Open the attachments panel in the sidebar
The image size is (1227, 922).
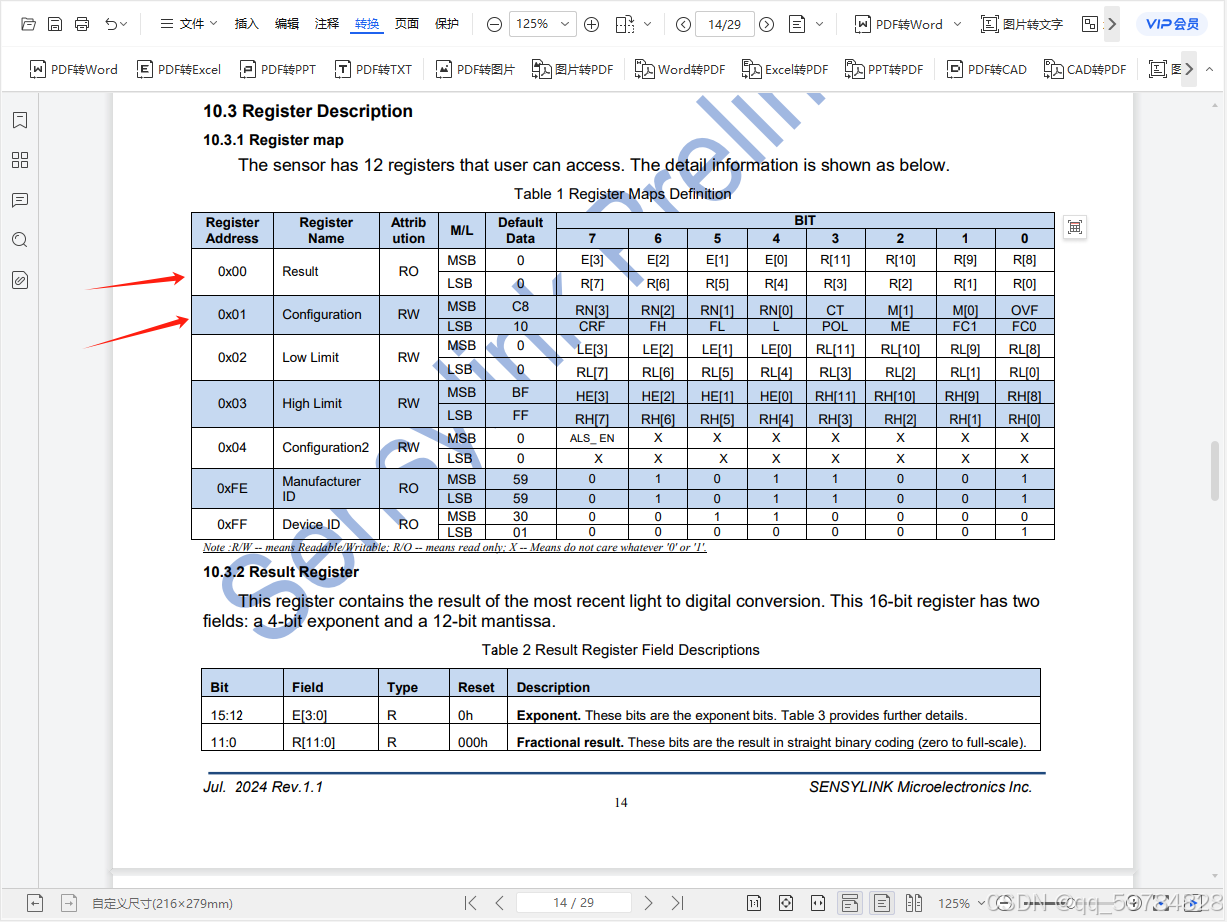(20, 280)
